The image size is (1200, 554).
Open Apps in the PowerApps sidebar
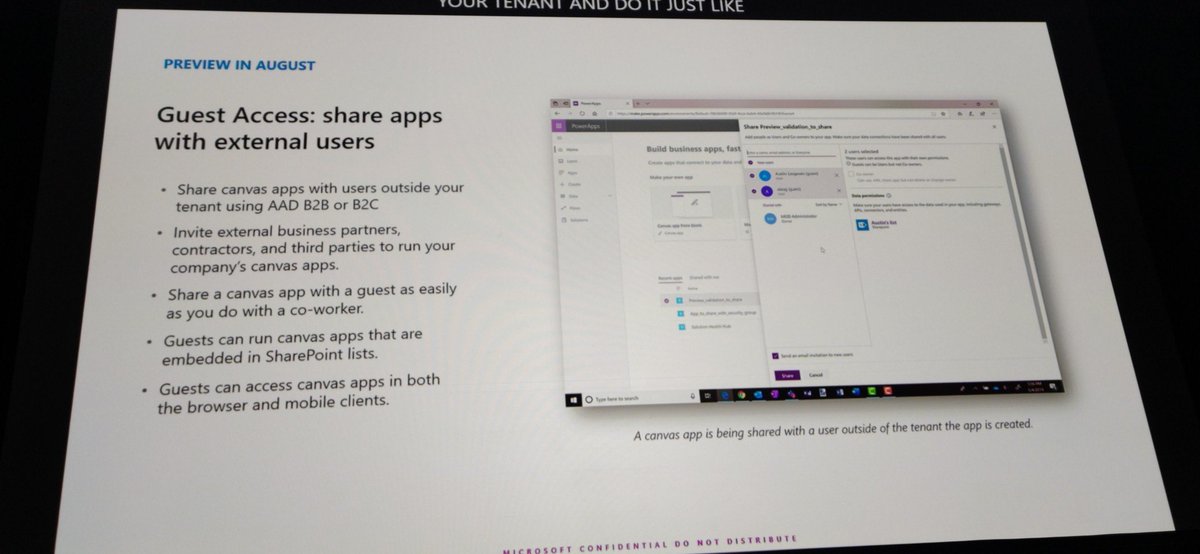pyautogui.click(x=572, y=173)
